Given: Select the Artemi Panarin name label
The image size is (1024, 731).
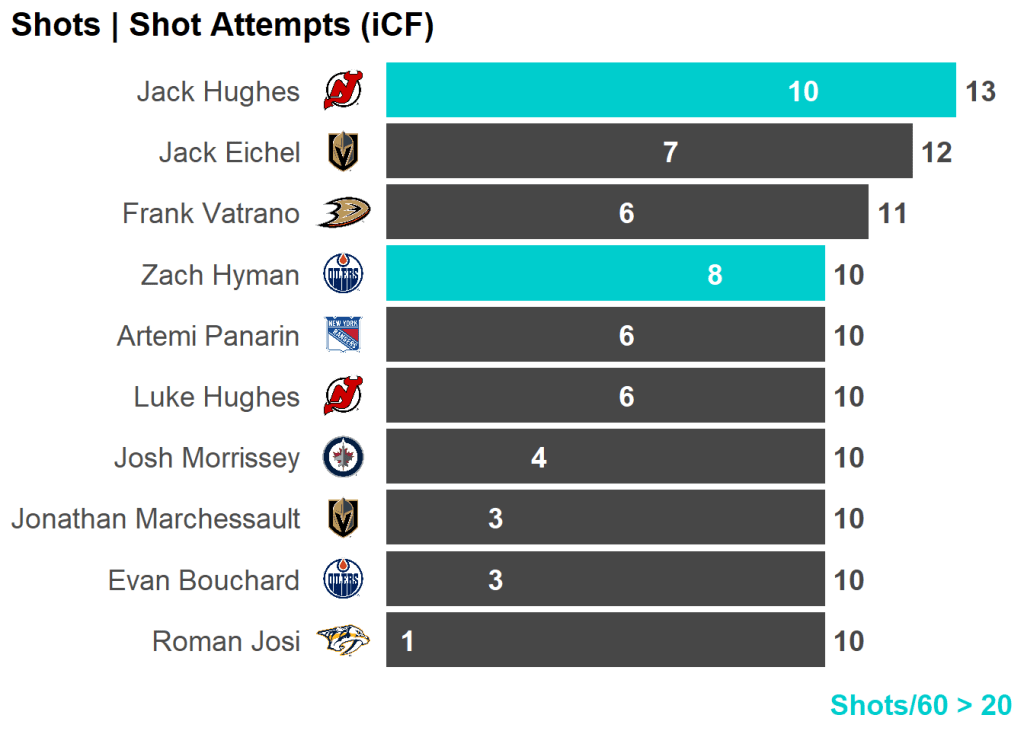Looking at the screenshot, I should (208, 336).
